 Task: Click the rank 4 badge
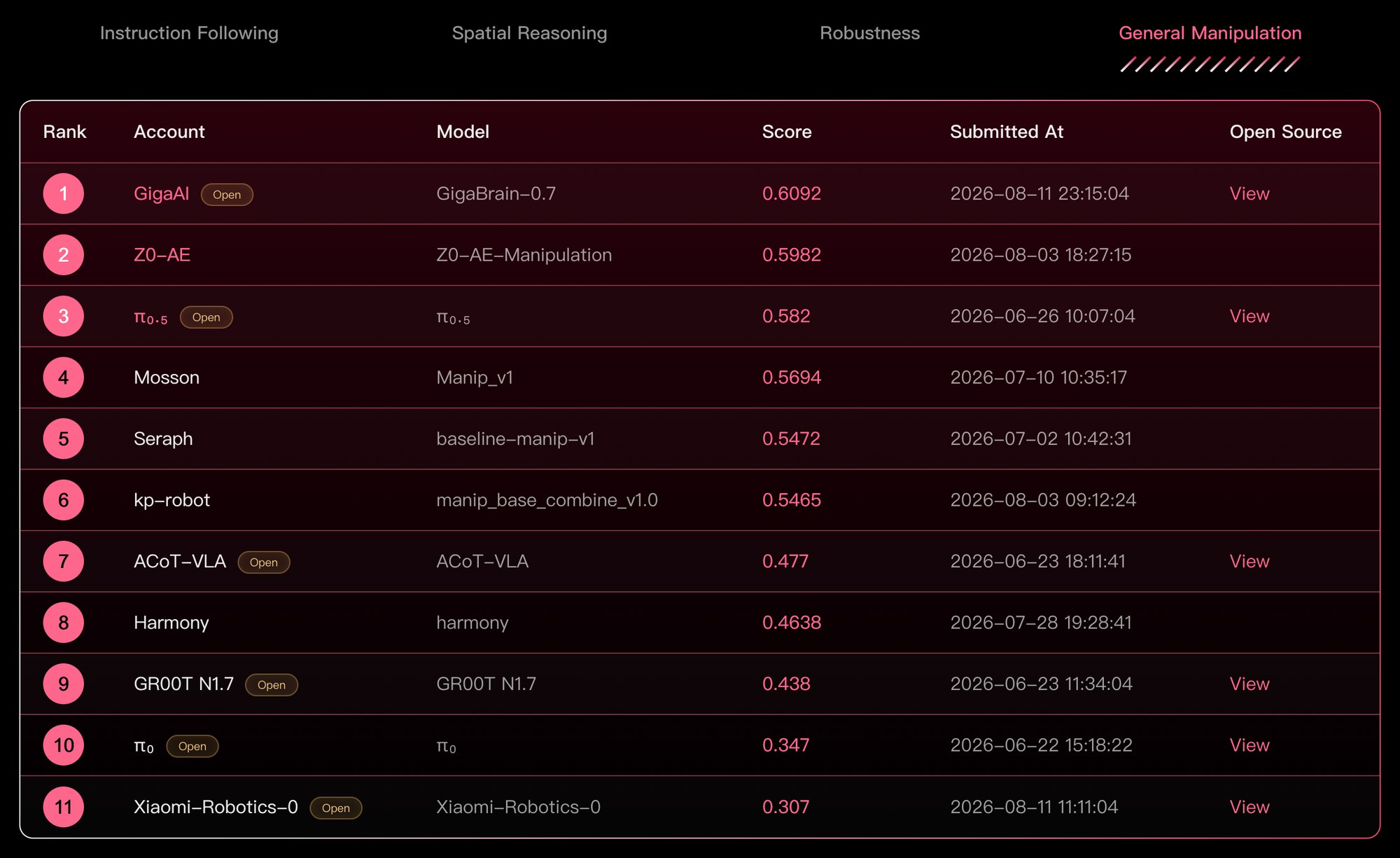[64, 378]
